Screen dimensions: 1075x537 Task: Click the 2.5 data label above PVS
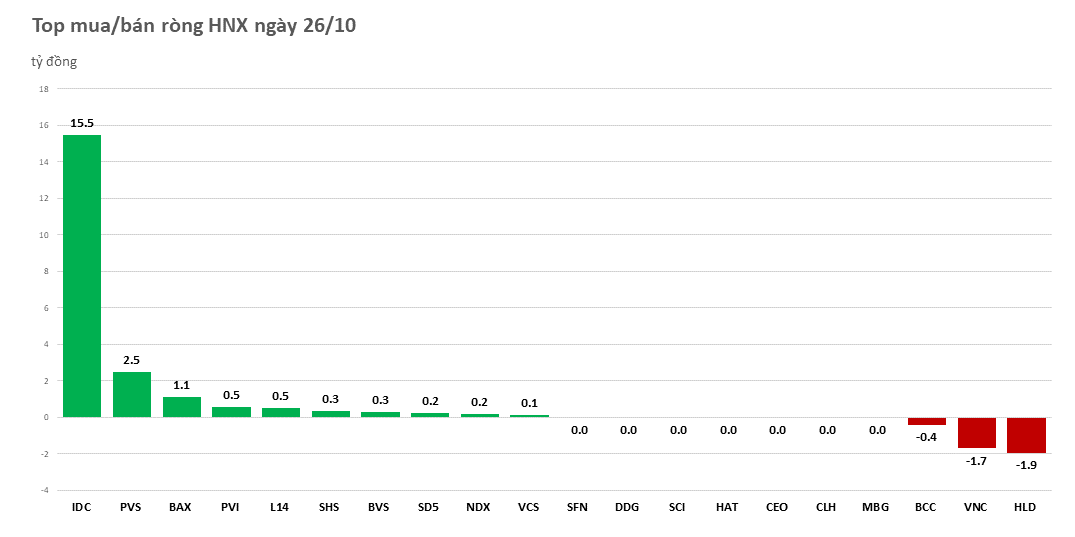tap(131, 360)
